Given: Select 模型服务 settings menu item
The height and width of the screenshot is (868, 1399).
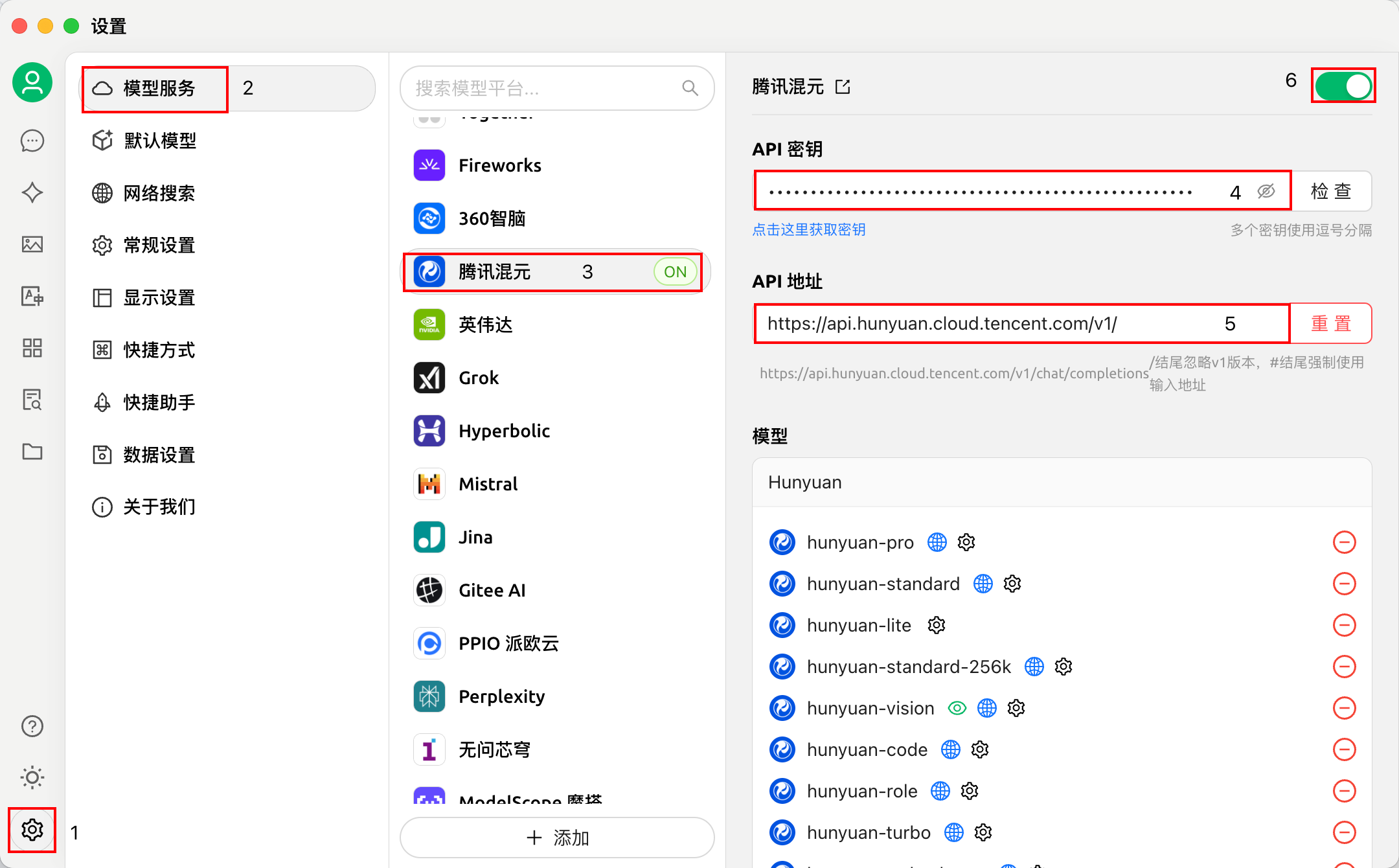Looking at the screenshot, I should tap(227, 88).
